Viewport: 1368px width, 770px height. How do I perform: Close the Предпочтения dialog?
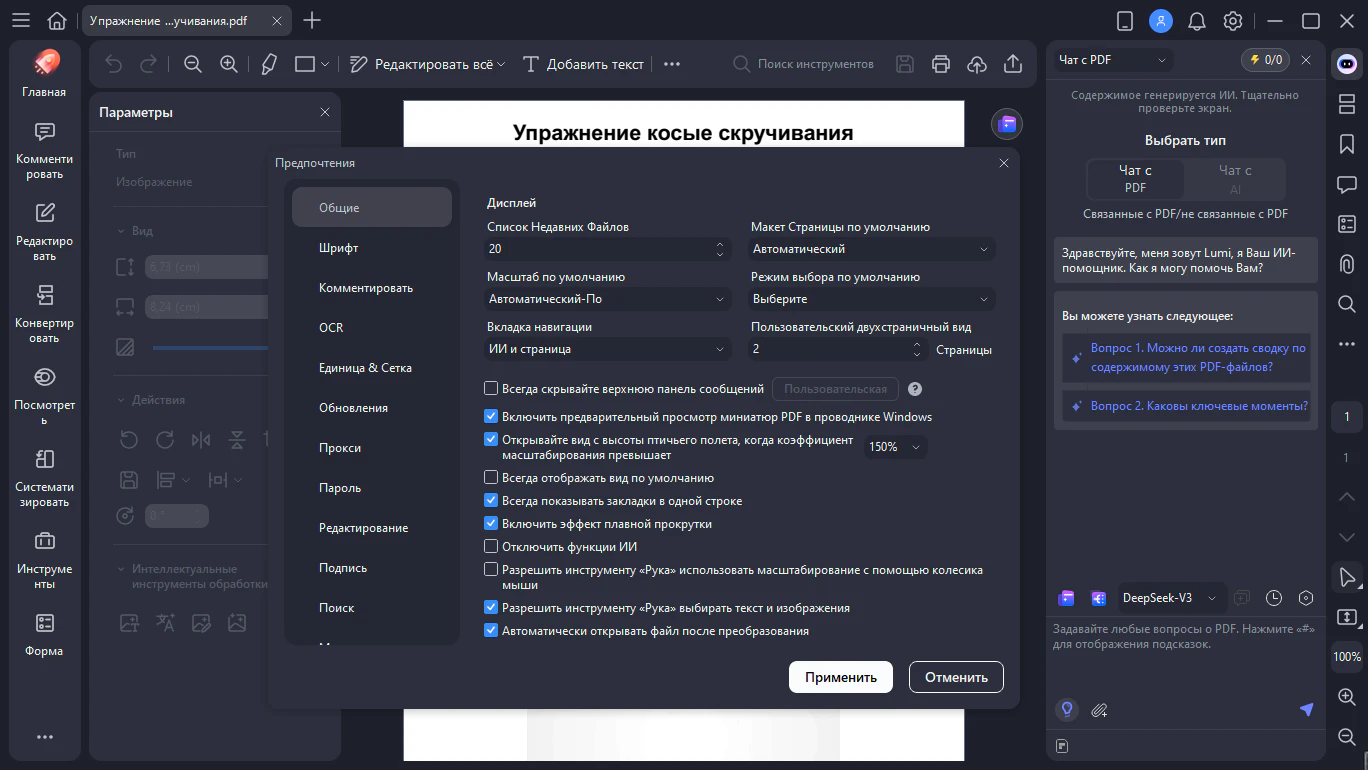coord(1004,163)
